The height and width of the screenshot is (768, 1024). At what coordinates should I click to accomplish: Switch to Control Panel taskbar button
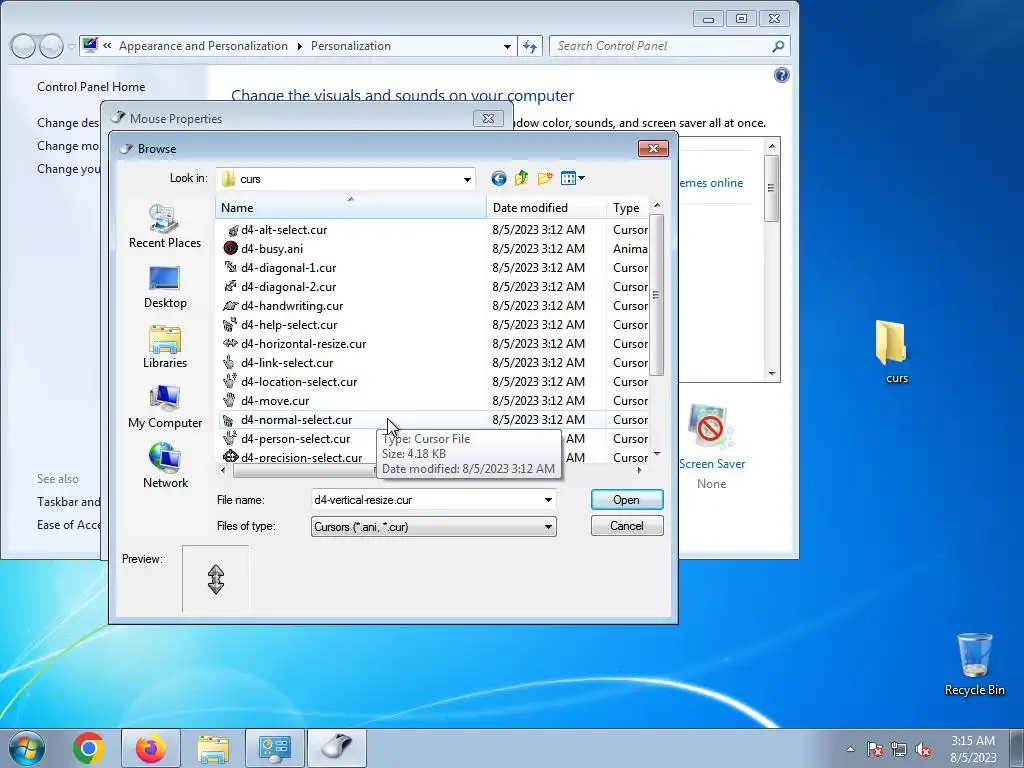click(275, 748)
